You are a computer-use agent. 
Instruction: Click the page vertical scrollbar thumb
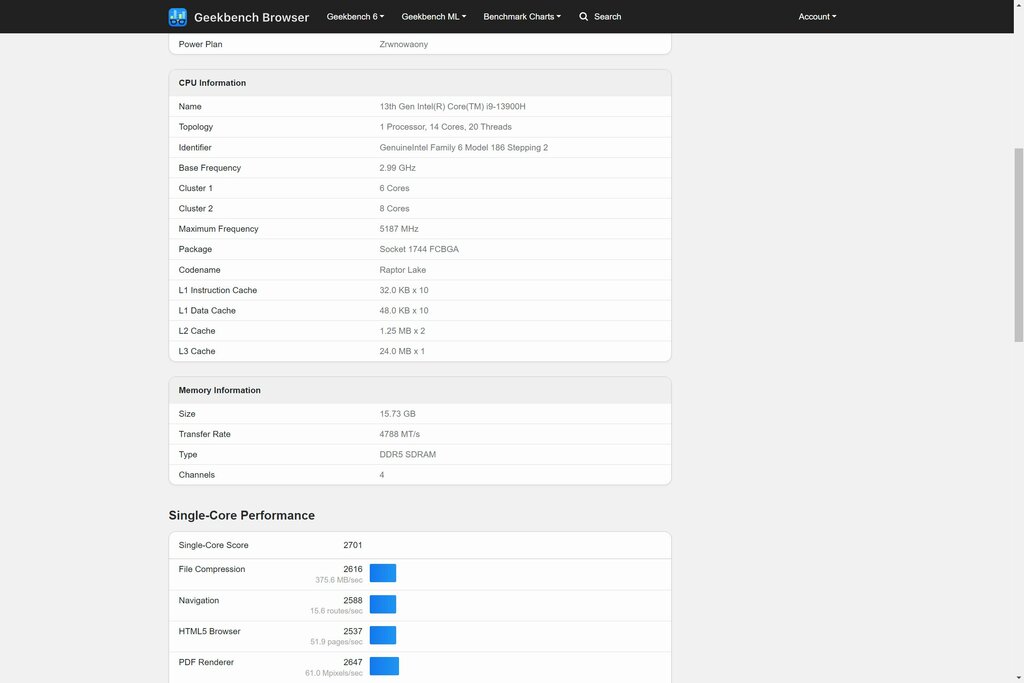click(1018, 245)
